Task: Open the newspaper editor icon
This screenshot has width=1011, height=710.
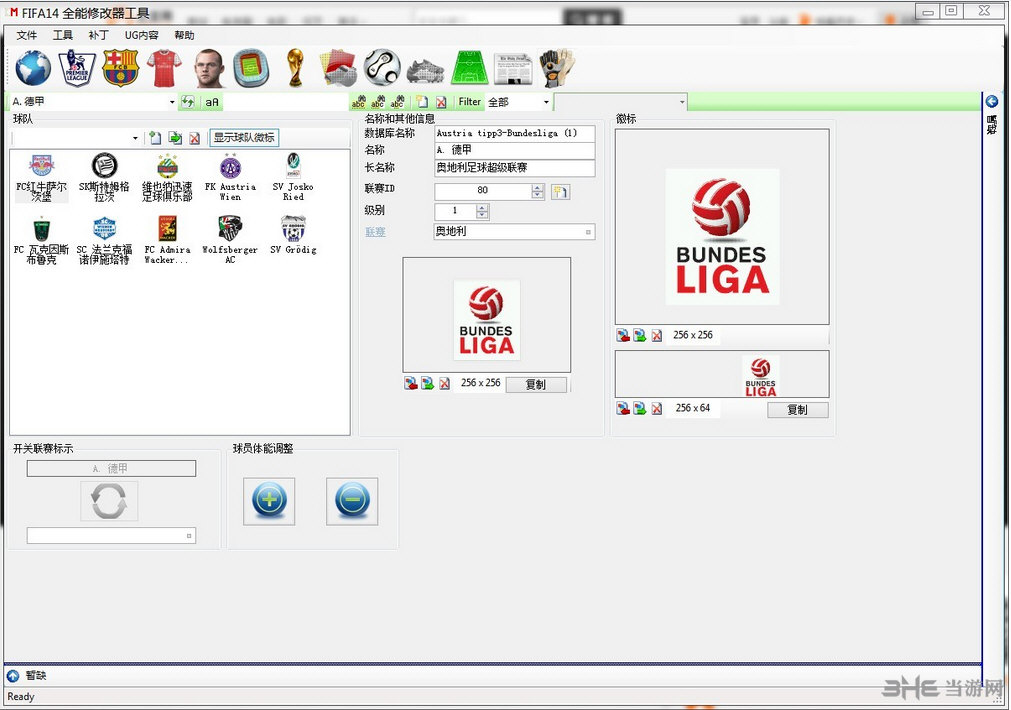Action: click(513, 69)
